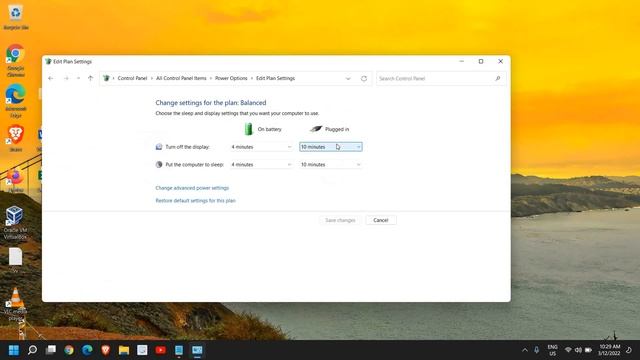Open Brave browser desktop shortcut
This screenshot has height=360, width=640.
tap(16, 139)
